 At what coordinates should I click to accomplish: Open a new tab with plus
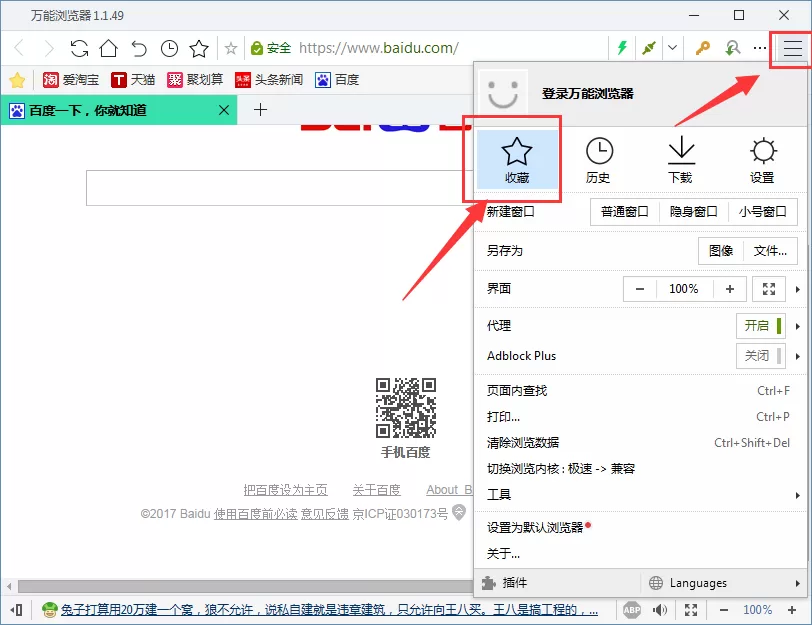tap(260, 110)
